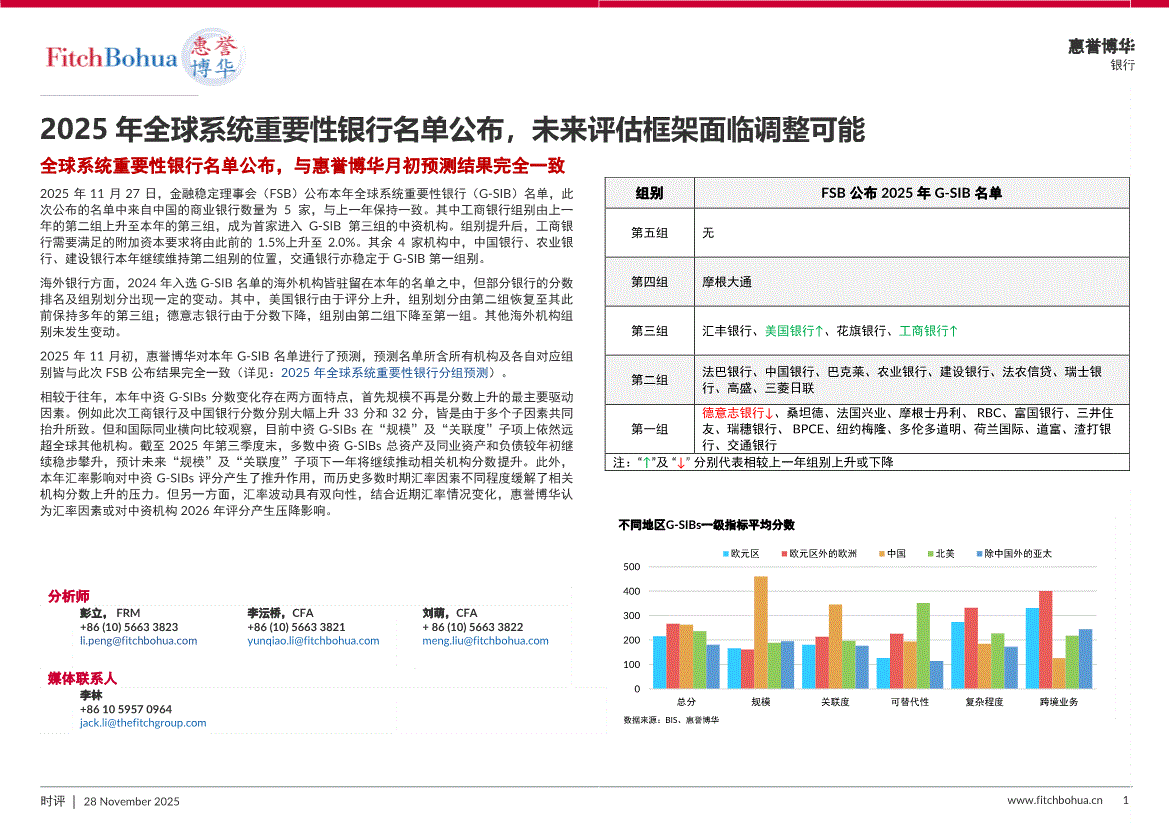Click the 第五组 row label
This screenshot has height=826, width=1169.
[649, 232]
